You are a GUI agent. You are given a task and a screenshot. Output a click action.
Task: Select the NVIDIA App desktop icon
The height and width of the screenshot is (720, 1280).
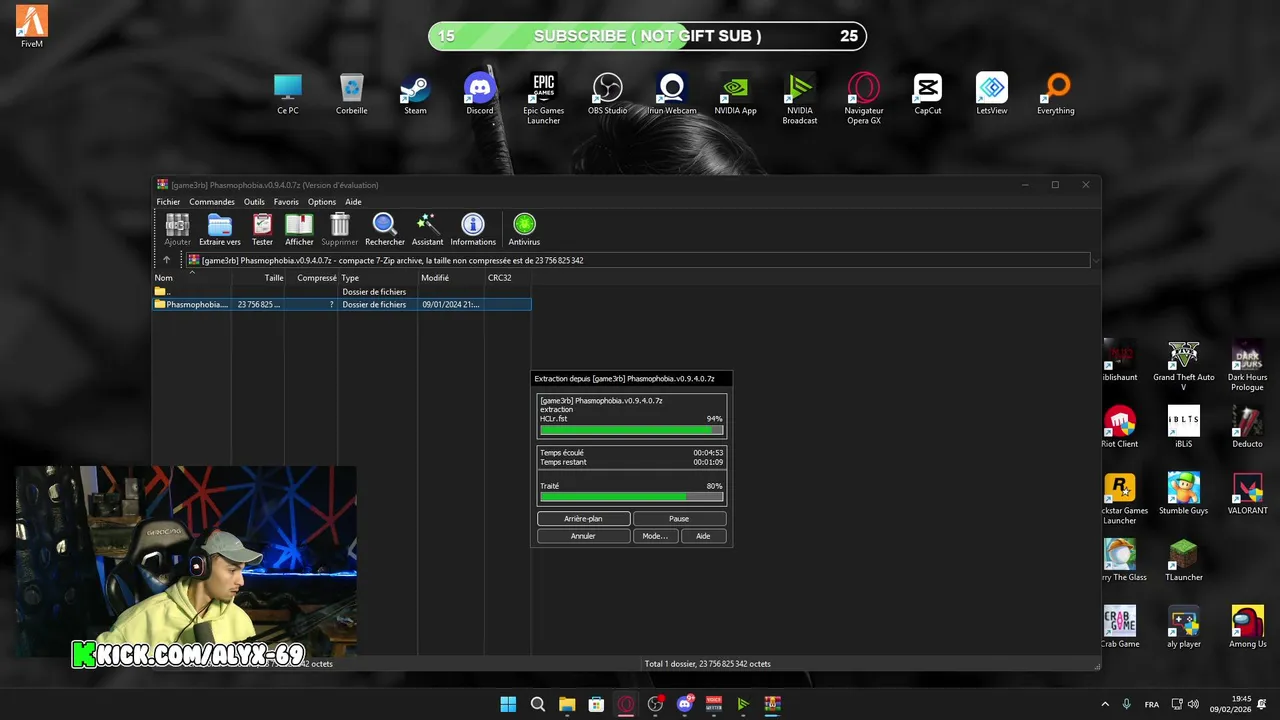click(x=736, y=94)
